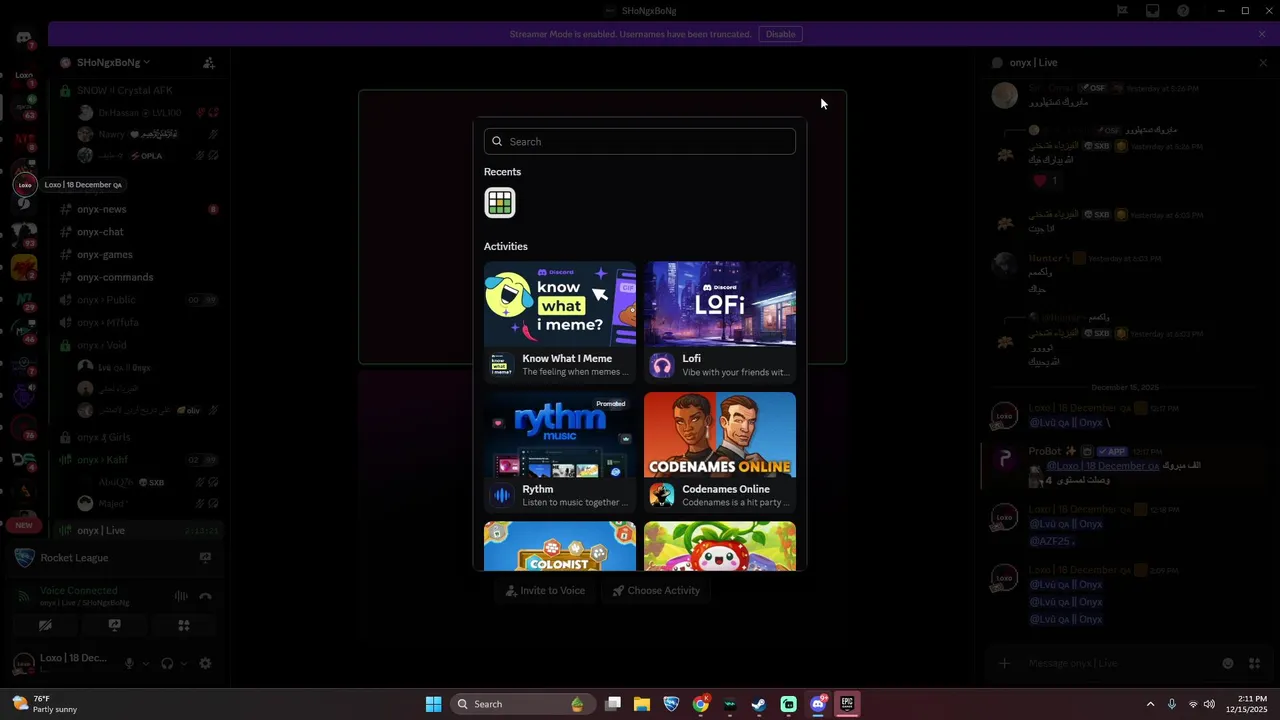Disable Streamer Mode
Viewport: 1280px width, 720px height.
click(x=781, y=34)
